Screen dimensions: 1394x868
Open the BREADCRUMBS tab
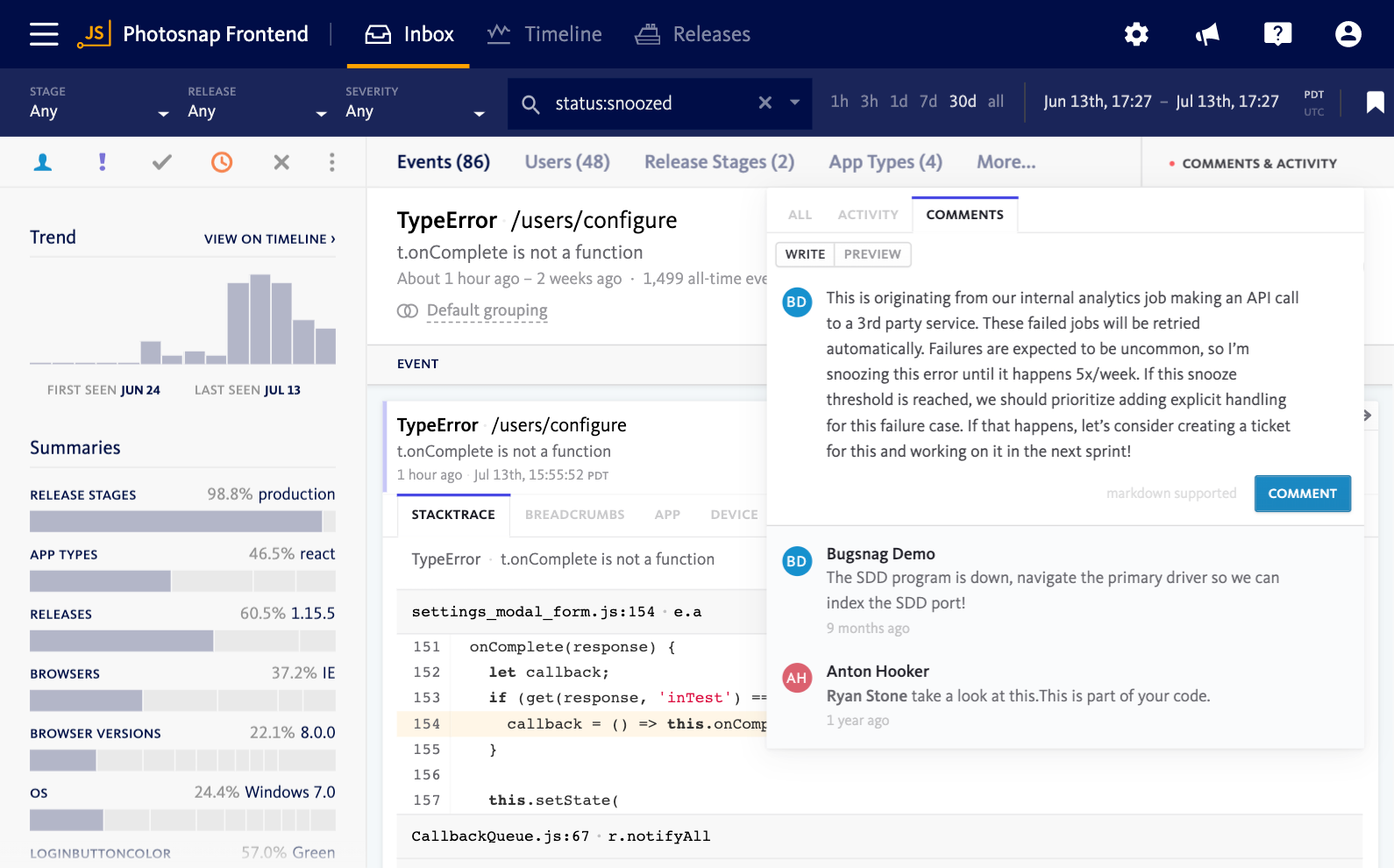(574, 515)
